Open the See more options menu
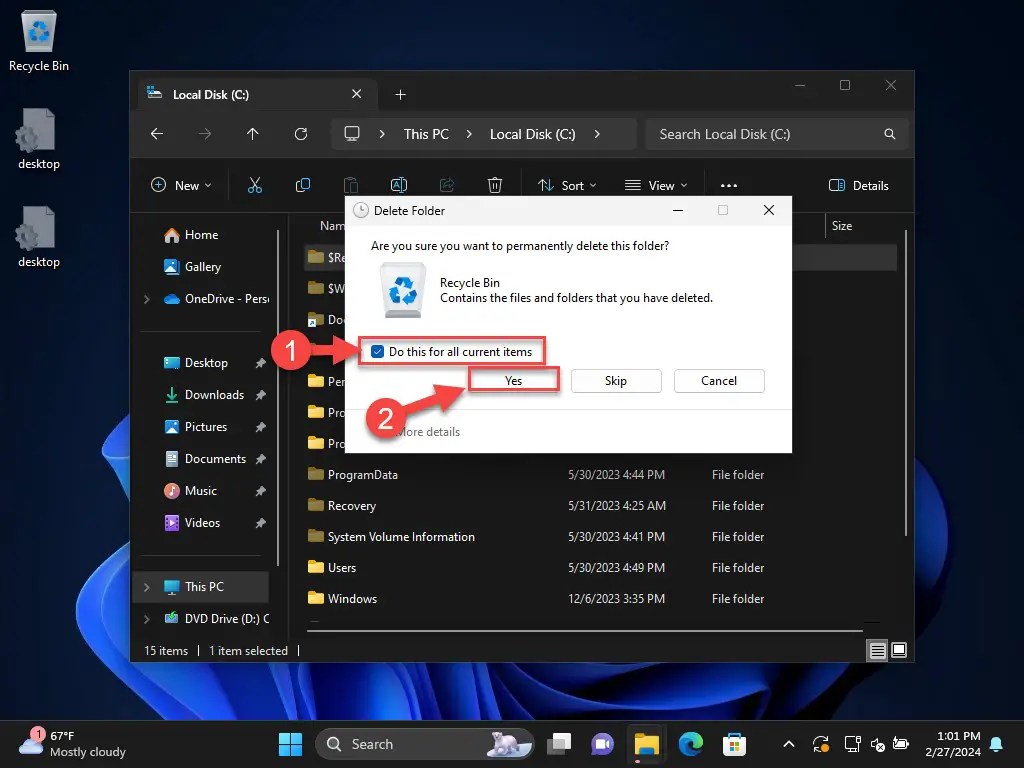 pyautogui.click(x=729, y=185)
